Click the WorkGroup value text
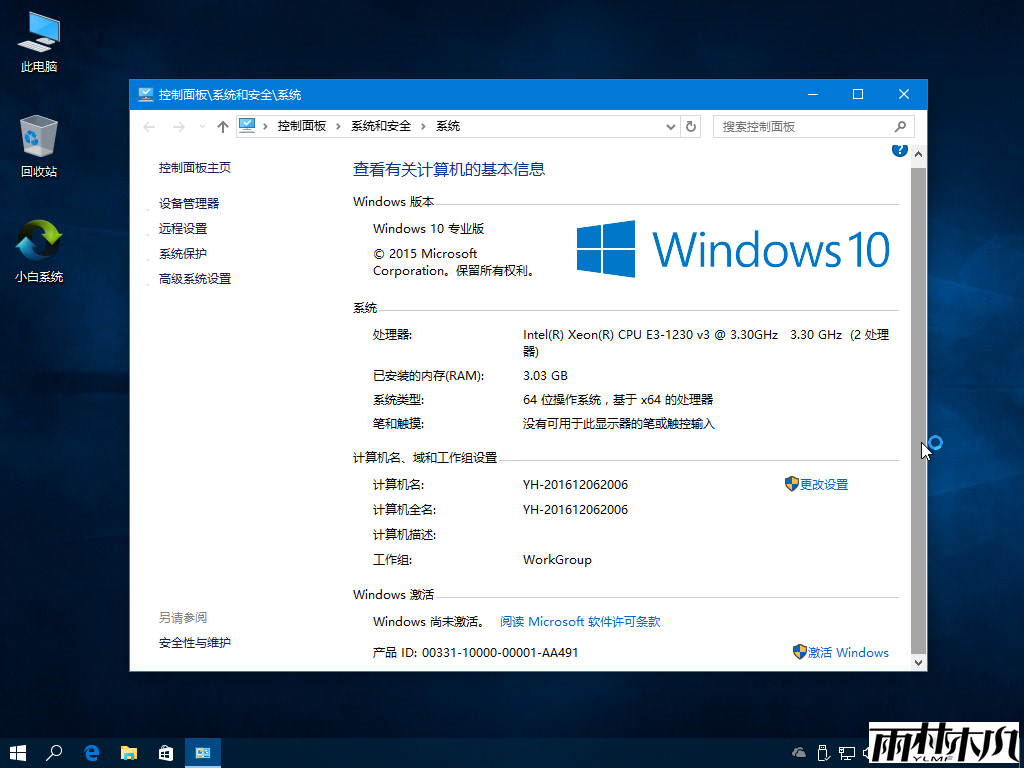1024x768 pixels. [x=557, y=560]
